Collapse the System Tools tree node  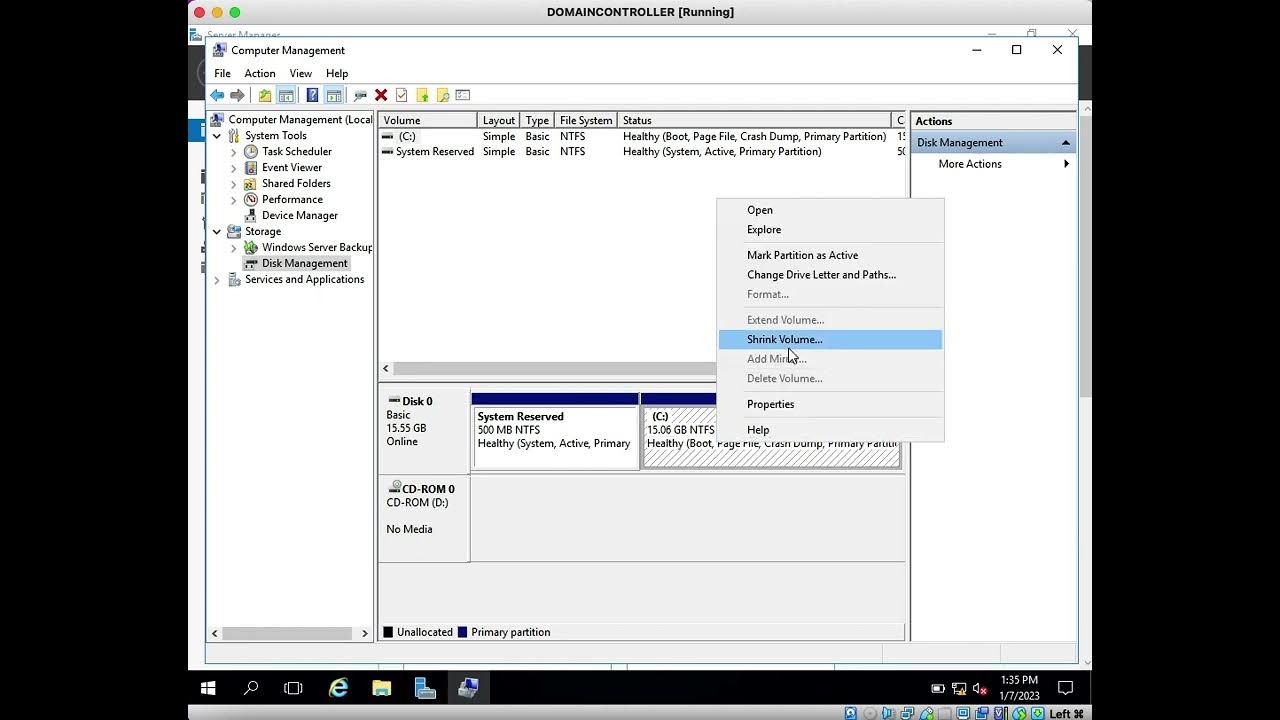click(217, 136)
